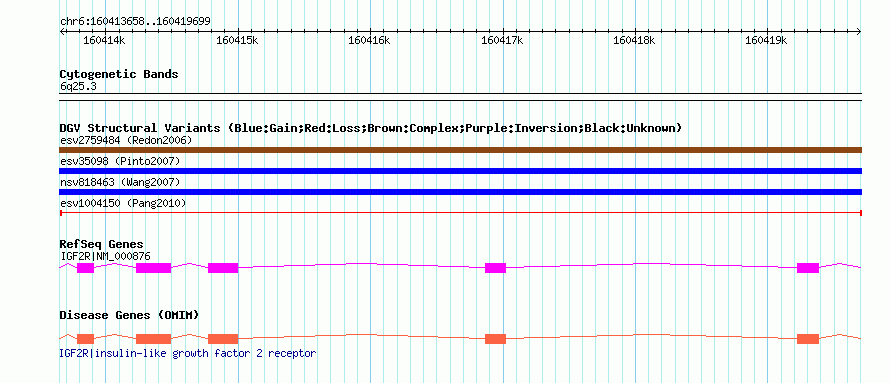Click the 160414k ruler tick label

[x=104, y=40]
